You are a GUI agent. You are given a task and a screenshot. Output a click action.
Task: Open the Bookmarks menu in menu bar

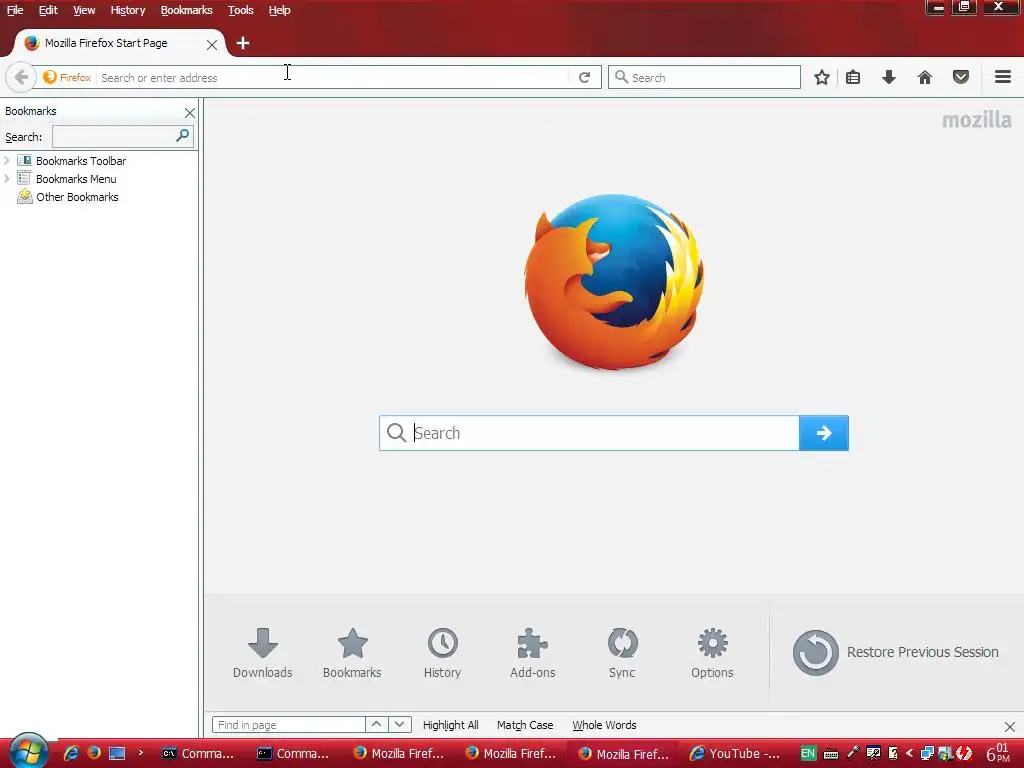(x=186, y=10)
